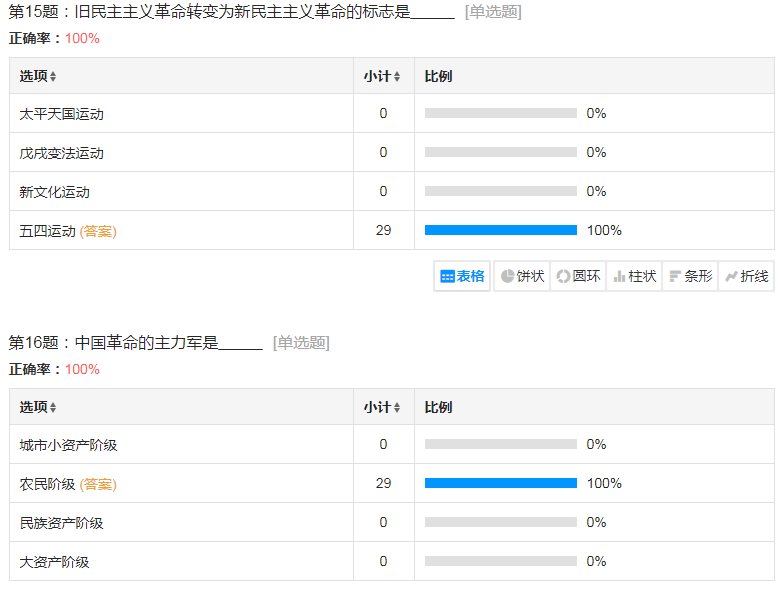Viewport: 782px width, 590px height.
Task: Sort question 15 by 小计 column arrows
Action: [x=397, y=77]
